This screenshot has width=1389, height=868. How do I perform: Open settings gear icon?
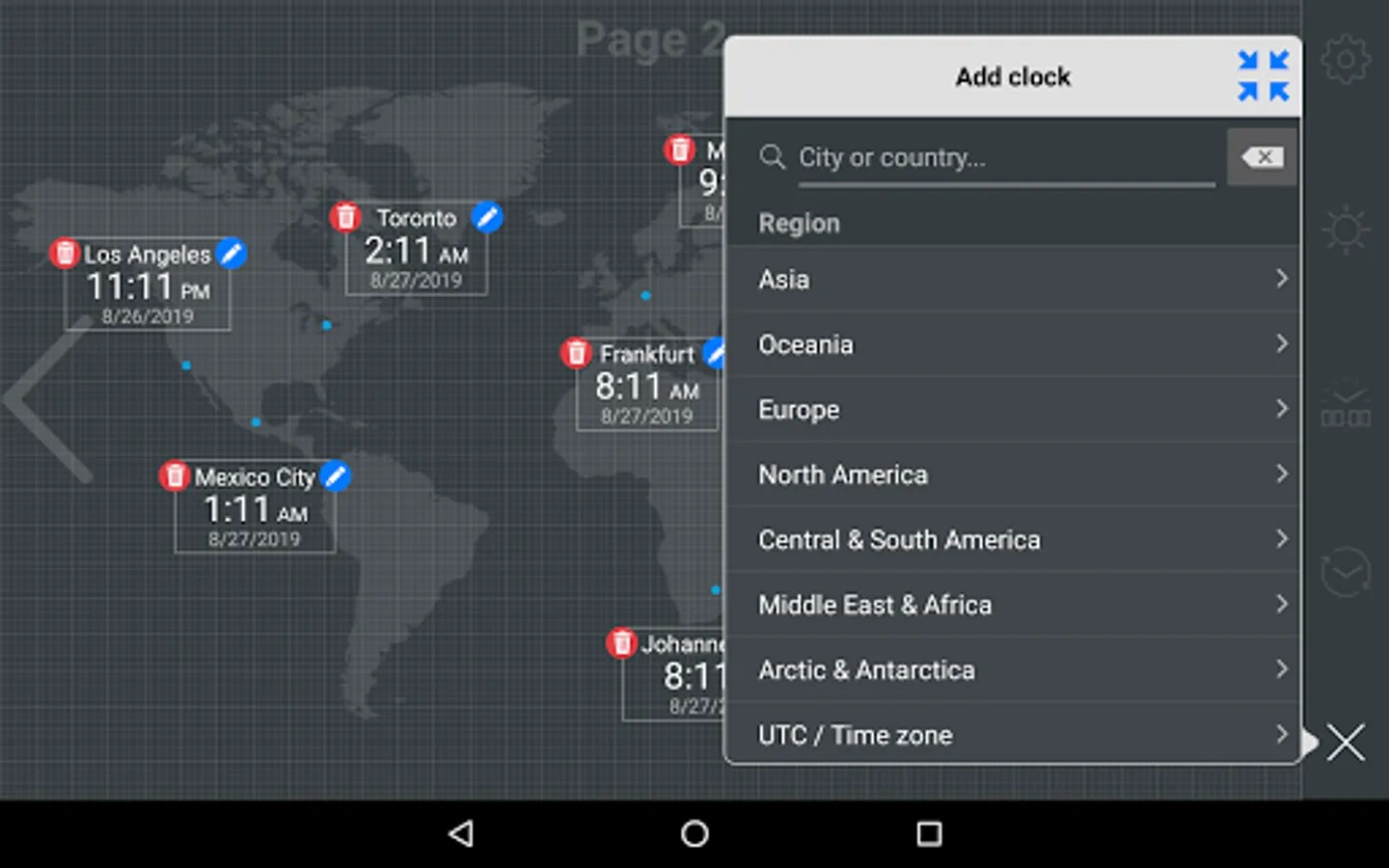(x=1346, y=60)
